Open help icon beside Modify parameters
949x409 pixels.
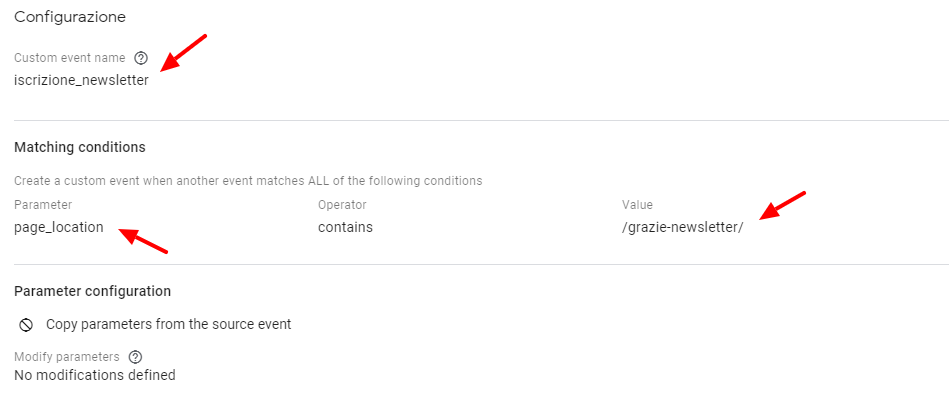tap(135, 357)
